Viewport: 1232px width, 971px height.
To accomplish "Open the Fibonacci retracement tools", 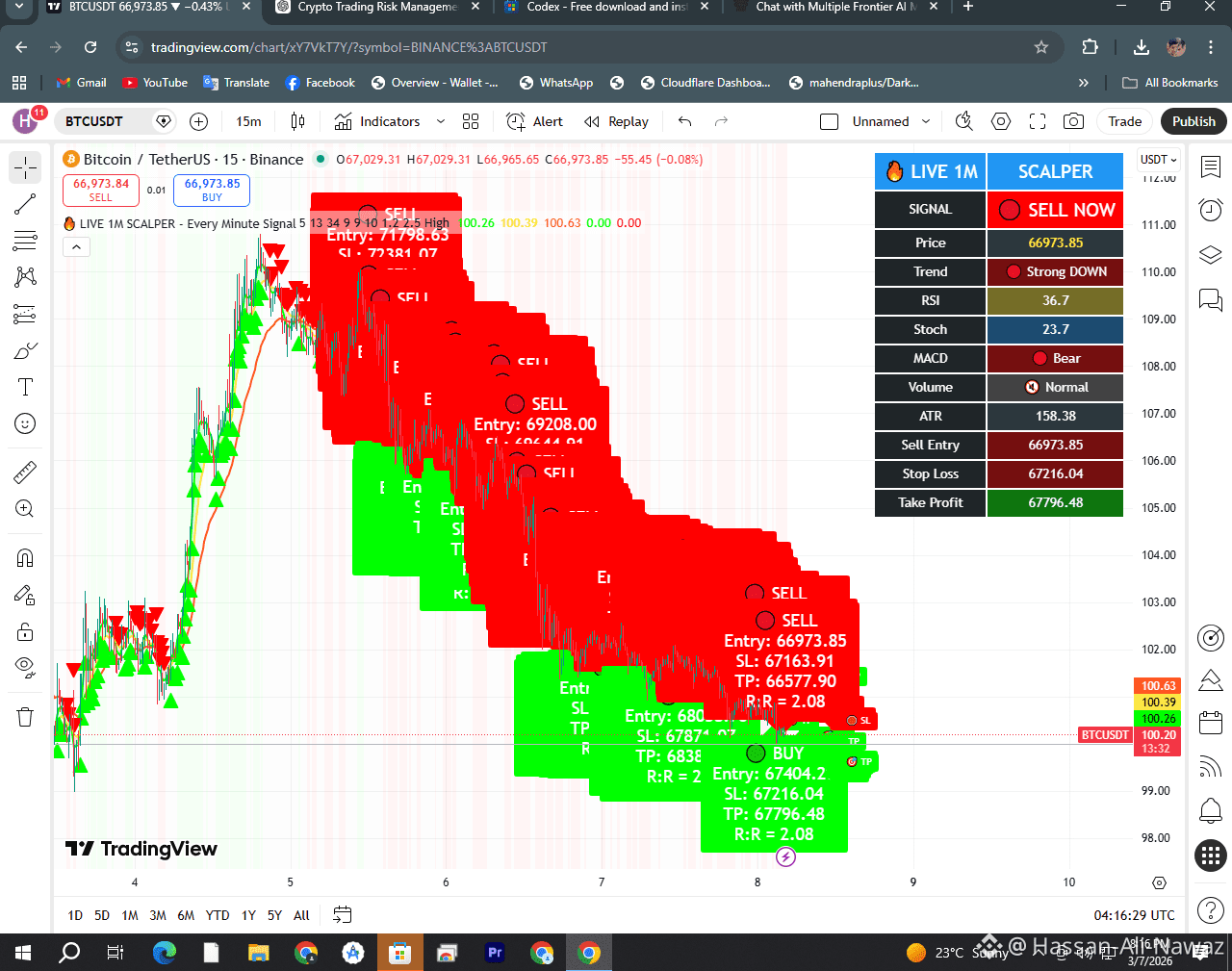I will pos(26,241).
